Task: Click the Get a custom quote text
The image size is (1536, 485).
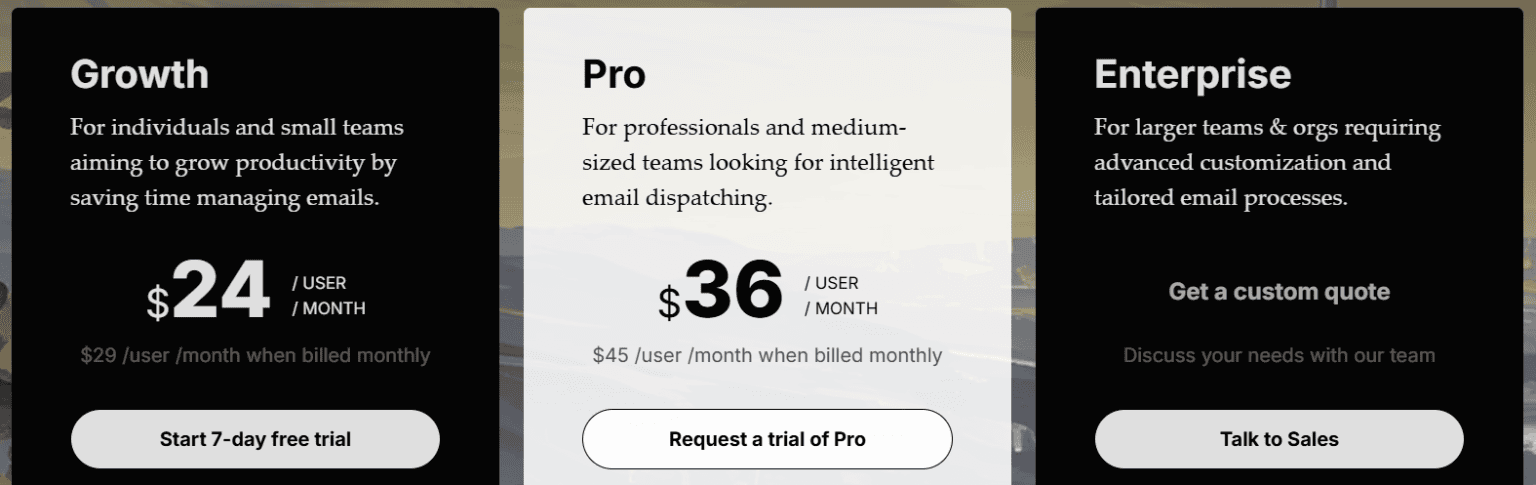Action: click(x=1279, y=292)
